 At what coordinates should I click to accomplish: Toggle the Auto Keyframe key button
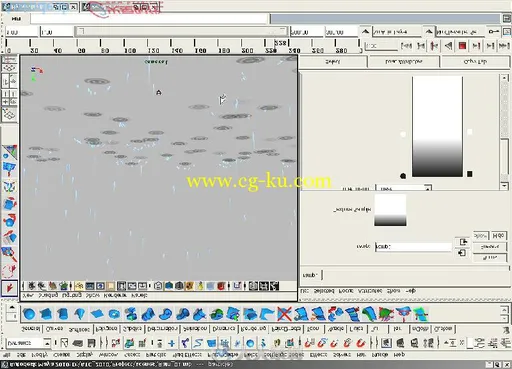(x=493, y=32)
